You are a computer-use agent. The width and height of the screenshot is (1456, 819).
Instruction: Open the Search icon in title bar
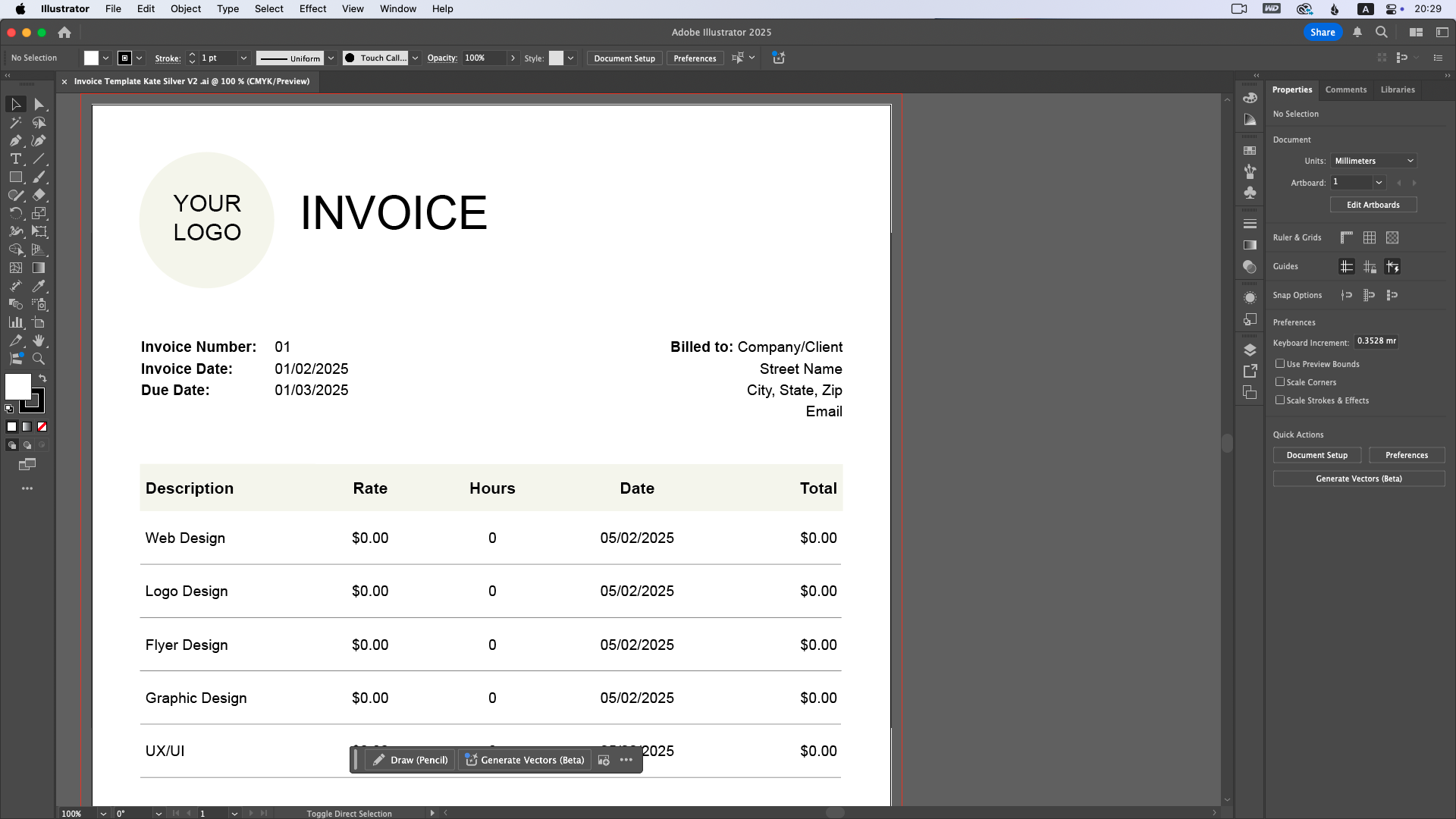(1382, 32)
